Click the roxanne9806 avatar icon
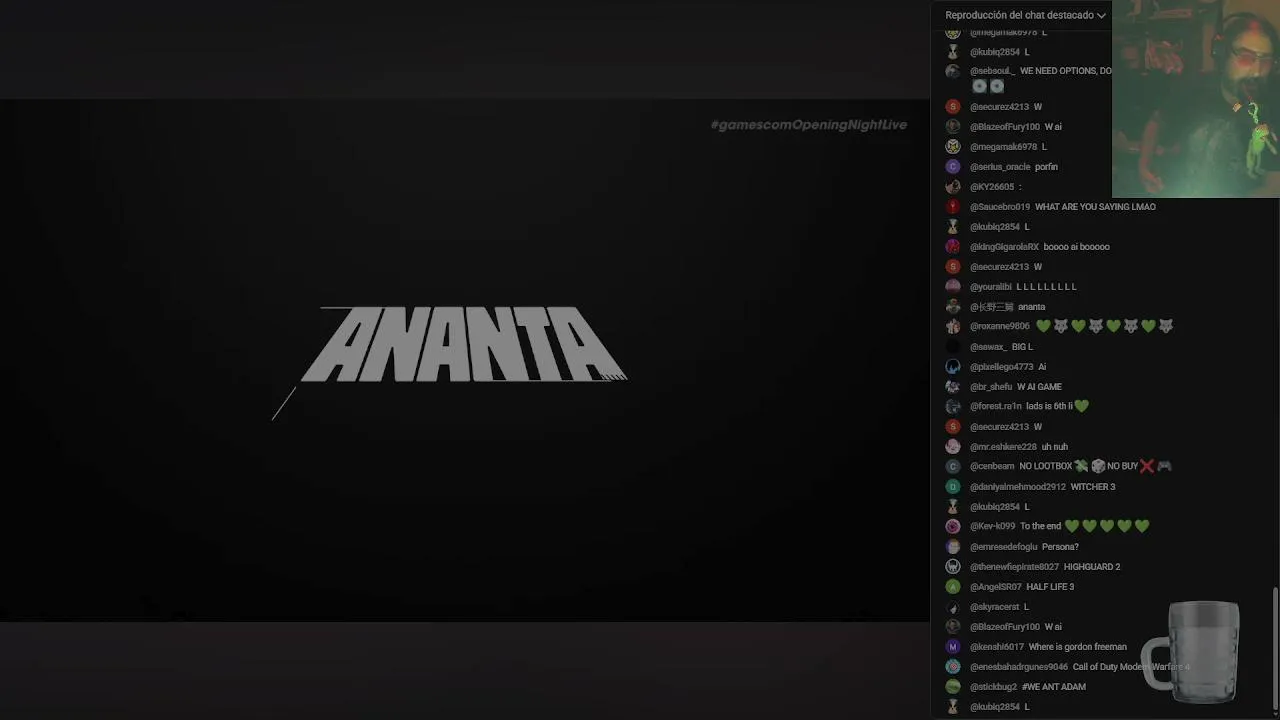Screen dimensions: 1280x720 pyautogui.click(x=953, y=326)
